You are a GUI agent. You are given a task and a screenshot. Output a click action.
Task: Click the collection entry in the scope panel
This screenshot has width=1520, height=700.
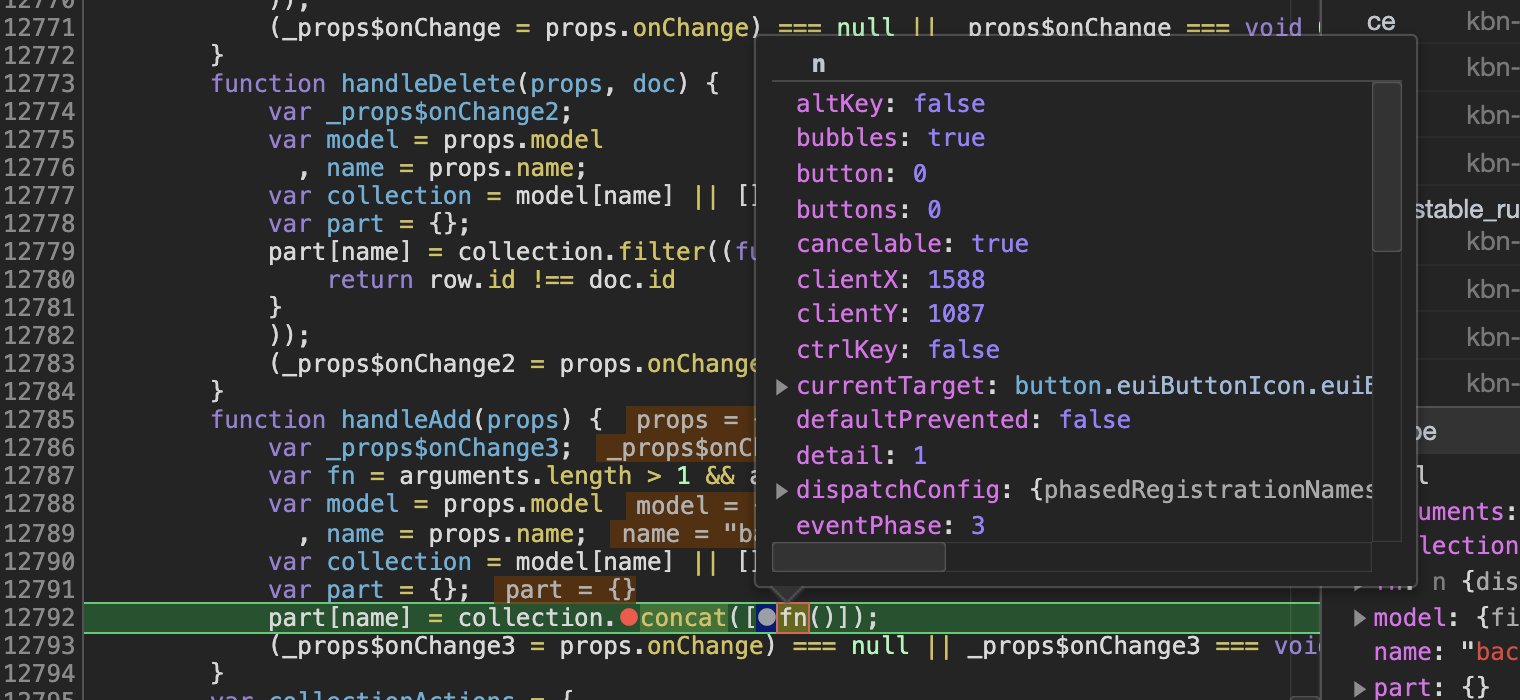(x=1470, y=545)
